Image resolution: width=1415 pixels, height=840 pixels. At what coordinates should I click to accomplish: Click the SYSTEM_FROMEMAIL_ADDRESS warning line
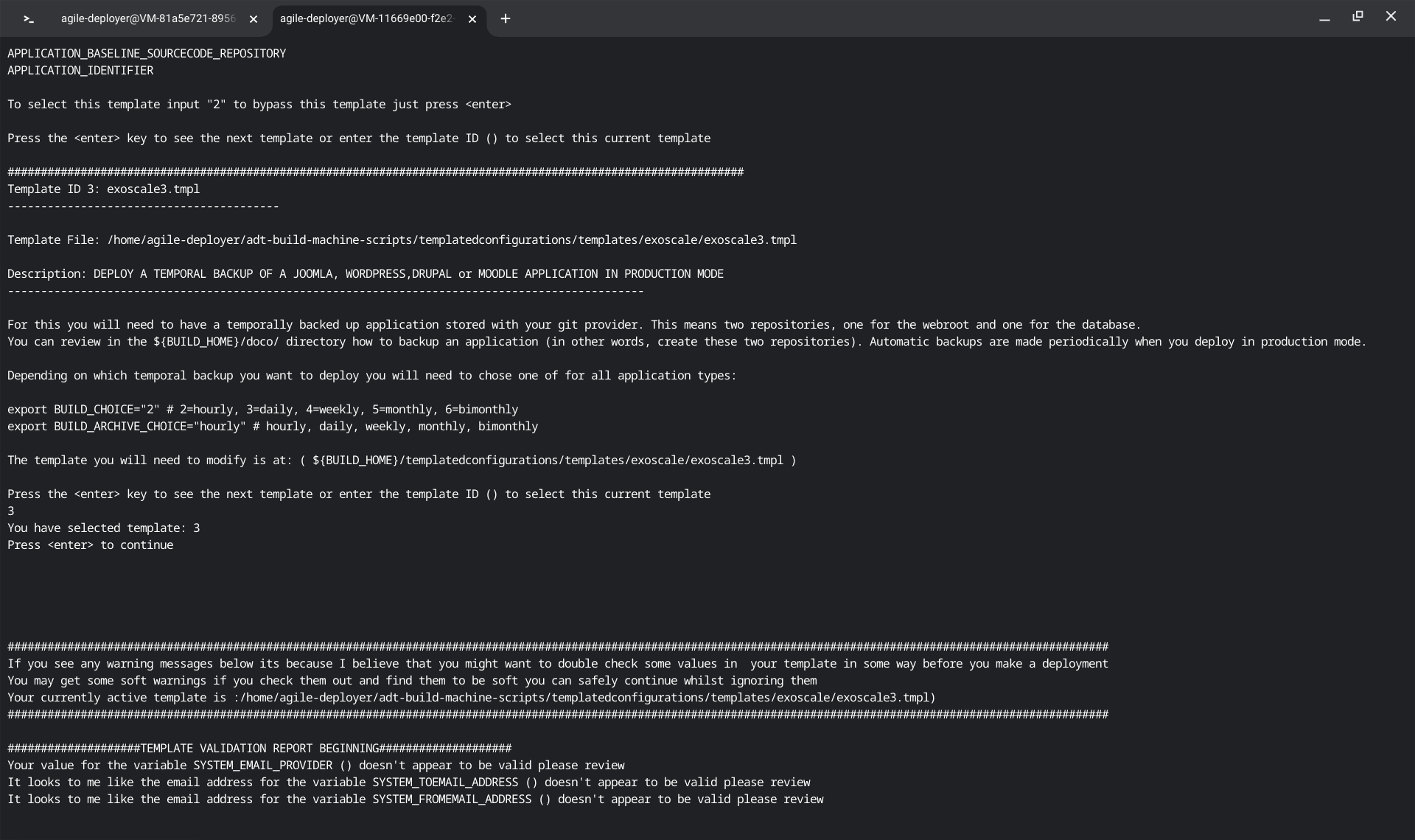[x=415, y=799]
